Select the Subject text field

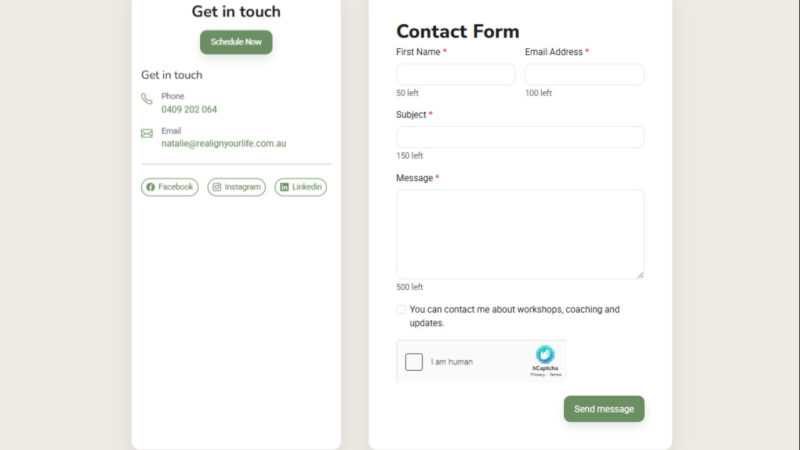click(520, 137)
